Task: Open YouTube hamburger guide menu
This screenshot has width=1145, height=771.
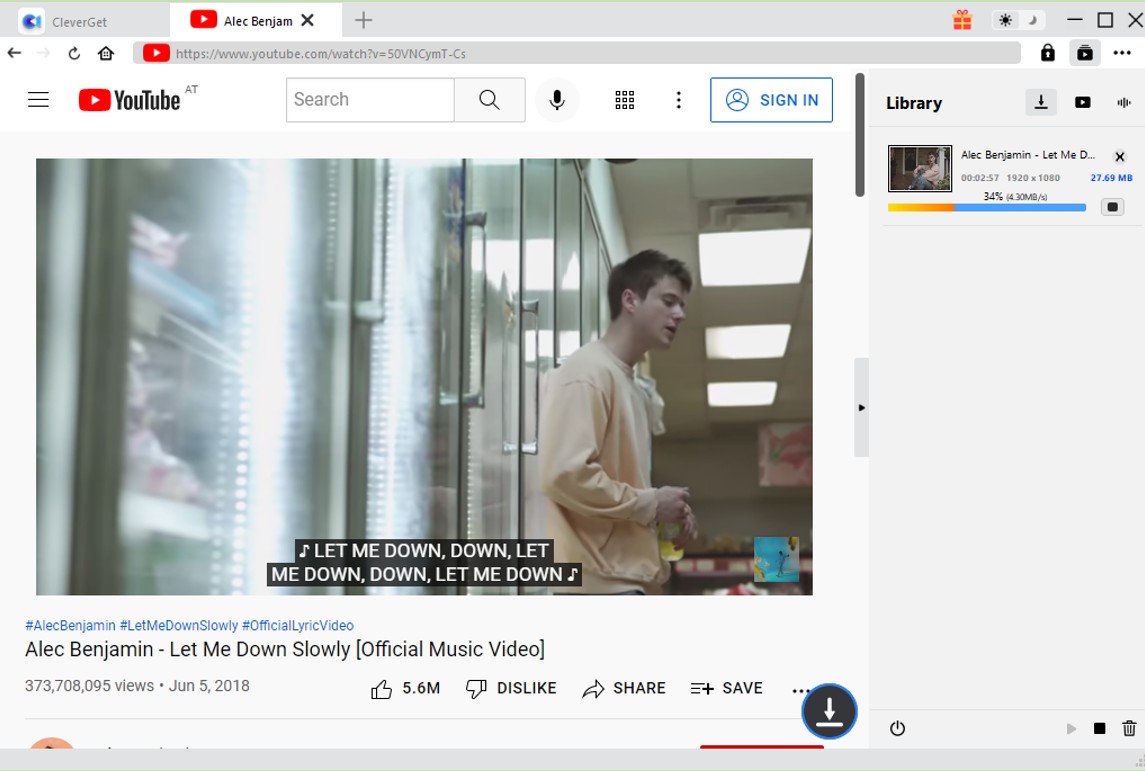Action: [x=38, y=99]
